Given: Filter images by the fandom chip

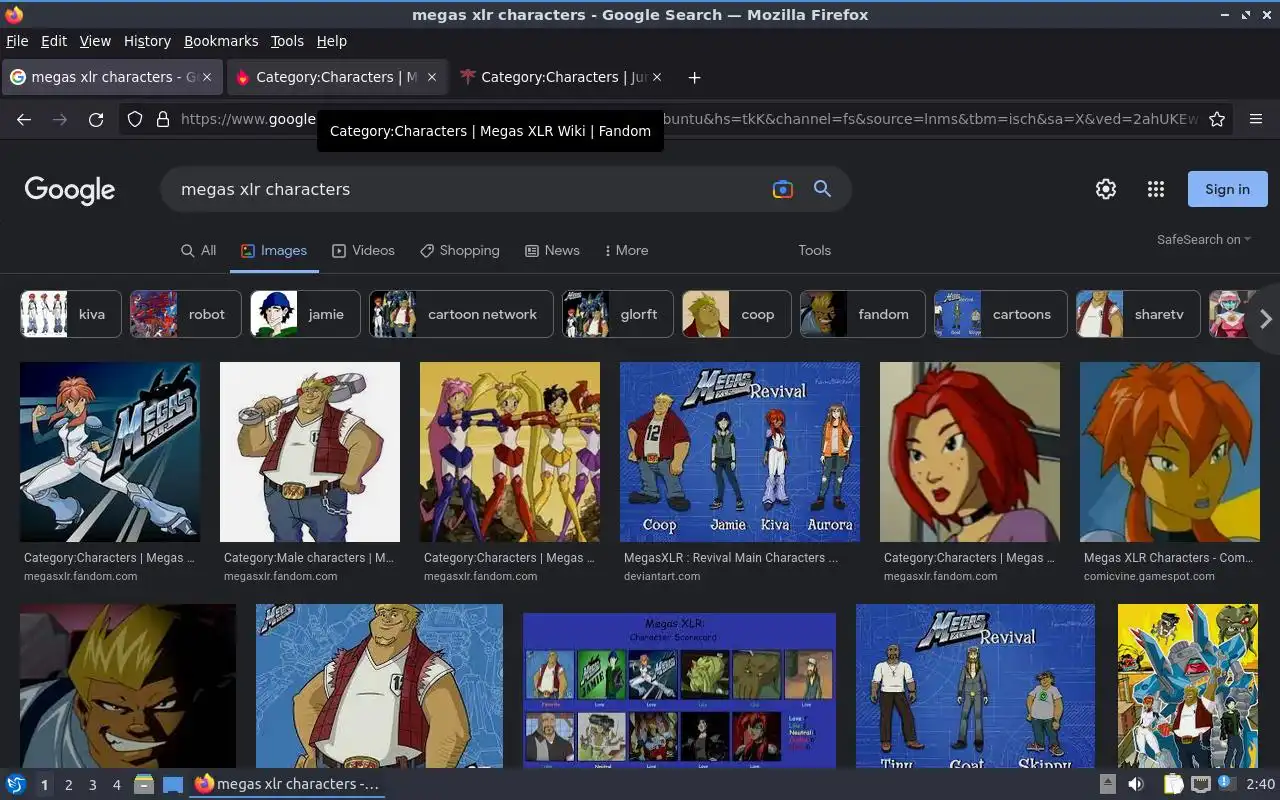Looking at the screenshot, I should [x=863, y=314].
